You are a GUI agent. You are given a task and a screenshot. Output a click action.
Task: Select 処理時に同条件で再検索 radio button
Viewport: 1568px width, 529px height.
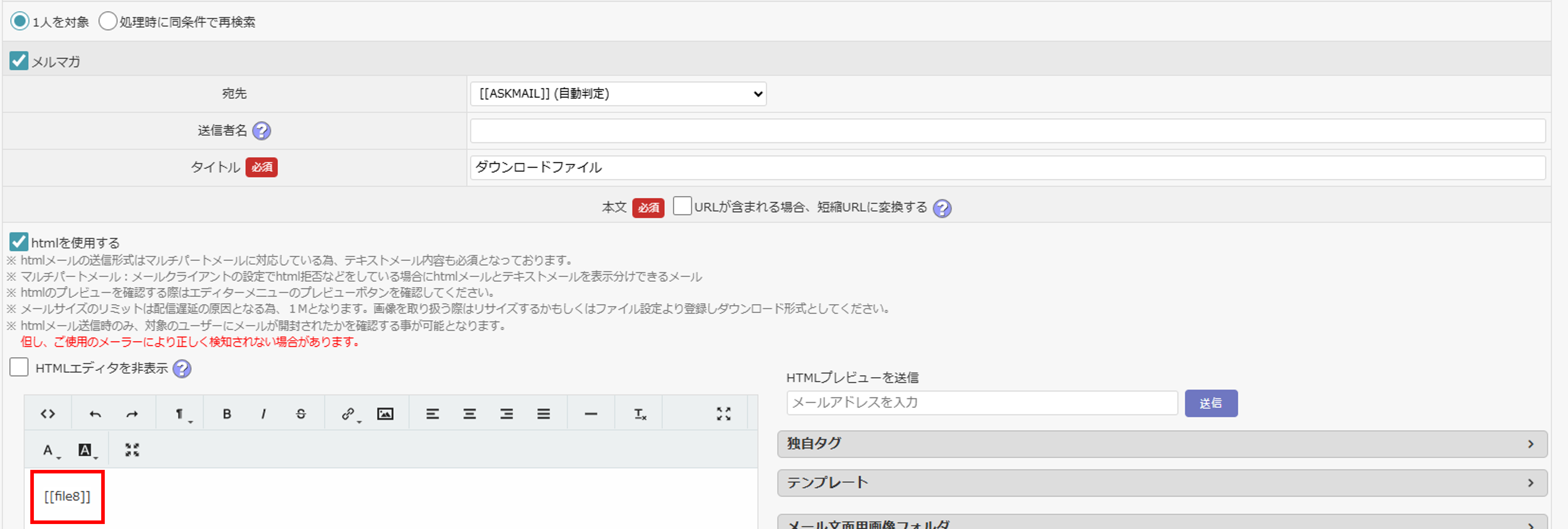tap(108, 21)
